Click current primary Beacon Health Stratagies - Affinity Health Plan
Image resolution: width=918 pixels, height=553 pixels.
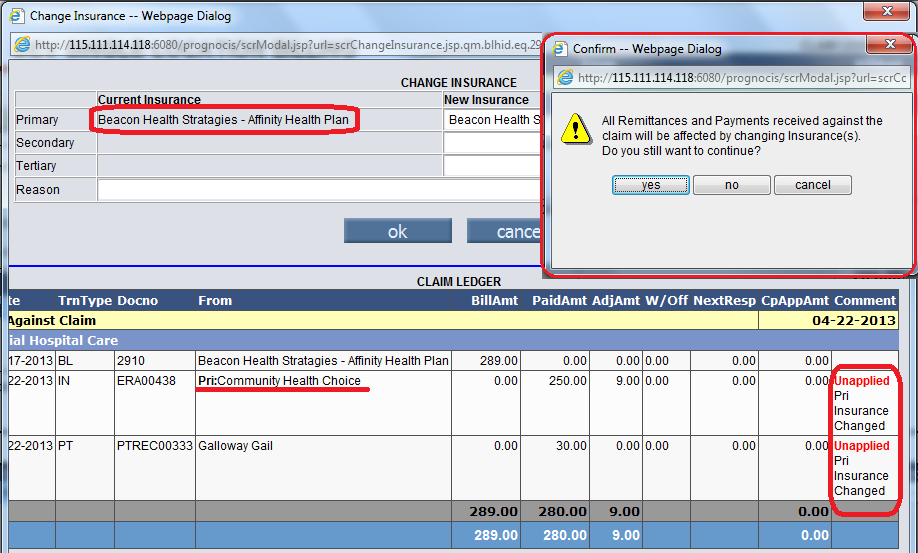coord(223,120)
